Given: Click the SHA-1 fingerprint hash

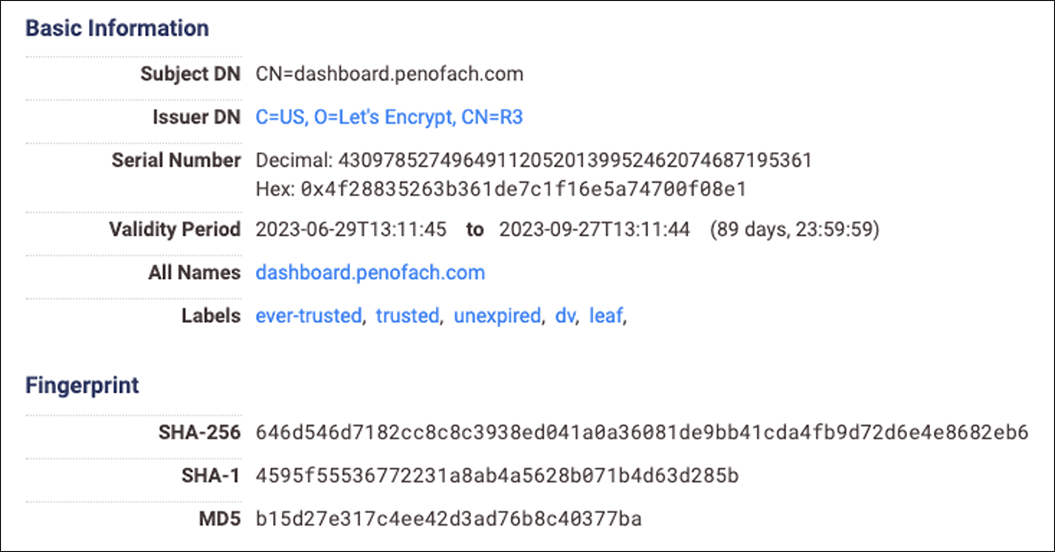Looking at the screenshot, I should [497, 475].
